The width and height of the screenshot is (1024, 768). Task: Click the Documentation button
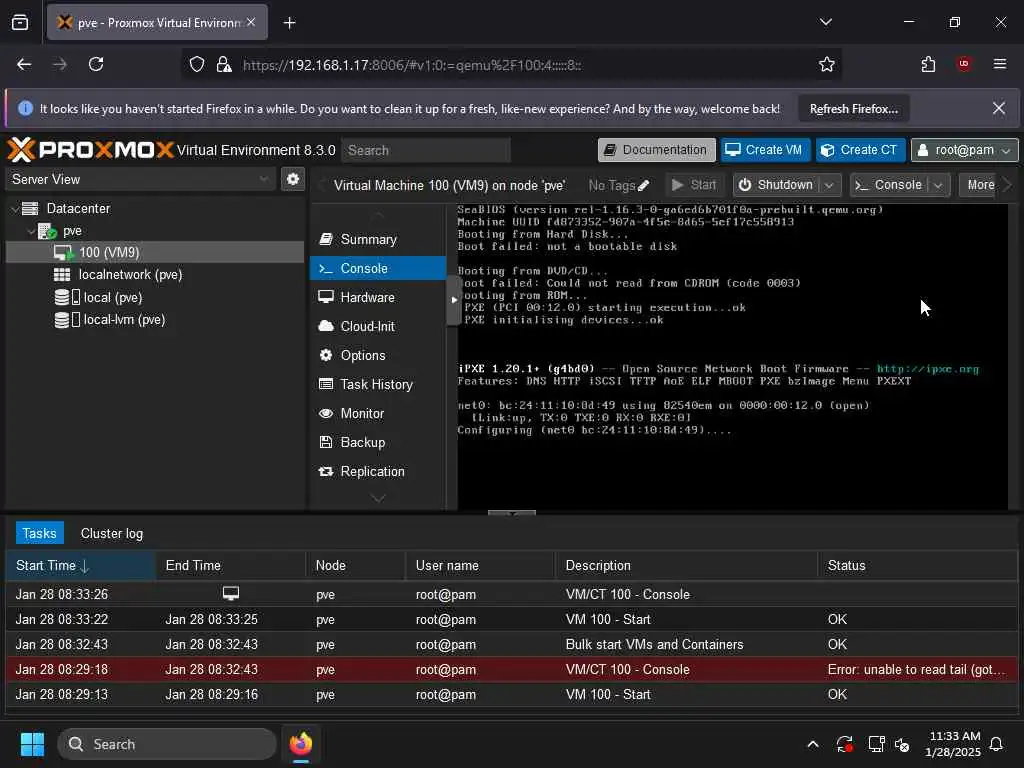656,150
